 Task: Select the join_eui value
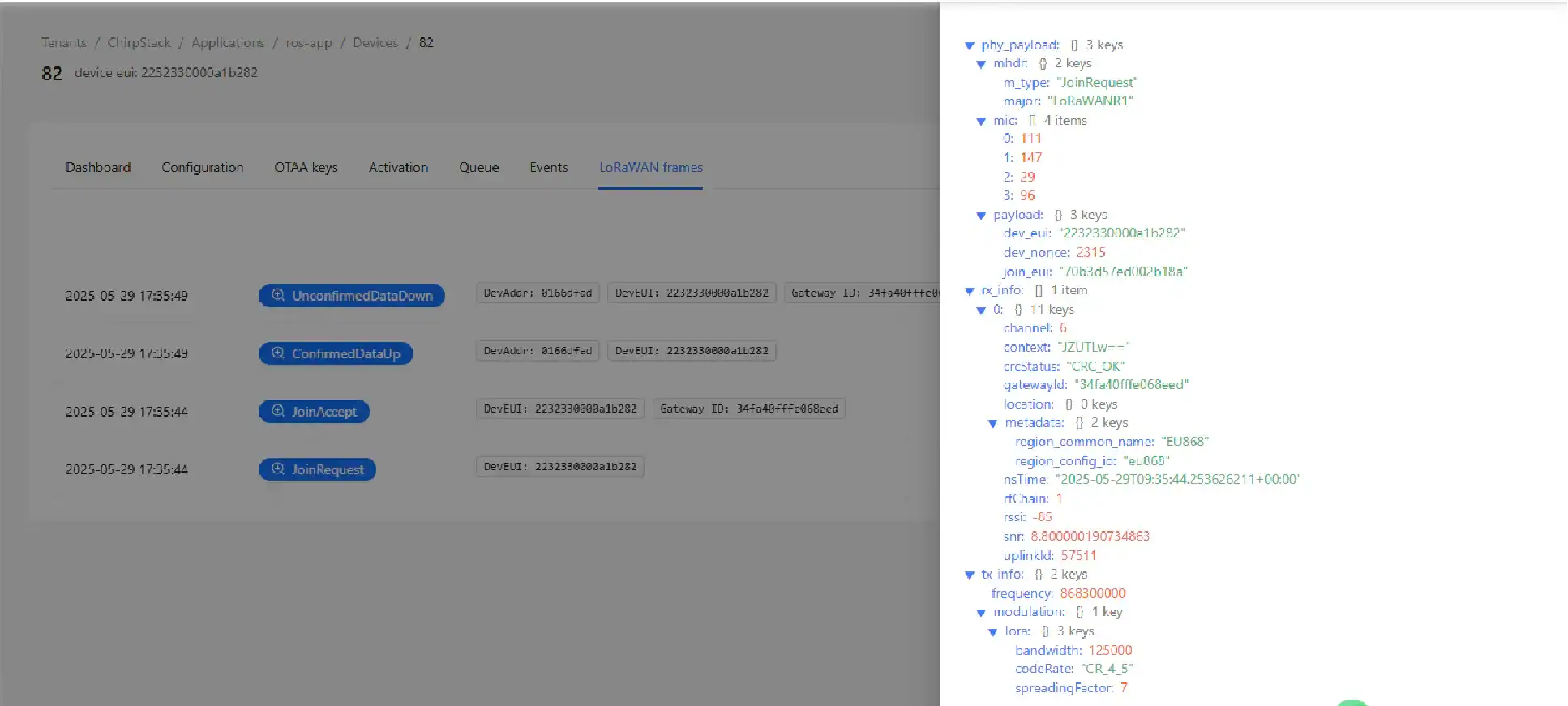coord(1123,272)
